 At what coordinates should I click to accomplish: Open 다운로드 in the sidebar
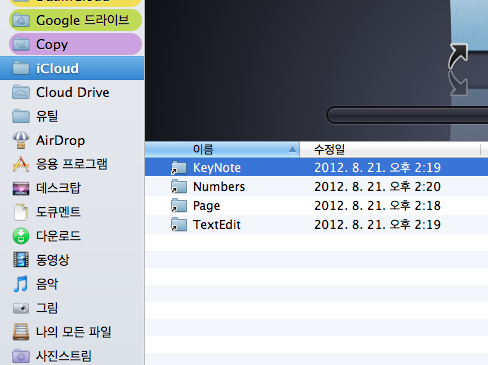click(72, 236)
